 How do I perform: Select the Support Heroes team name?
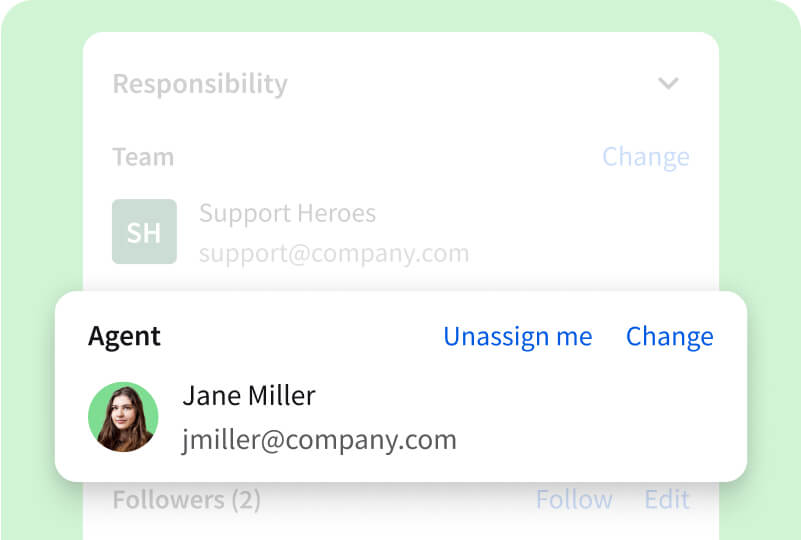(287, 213)
